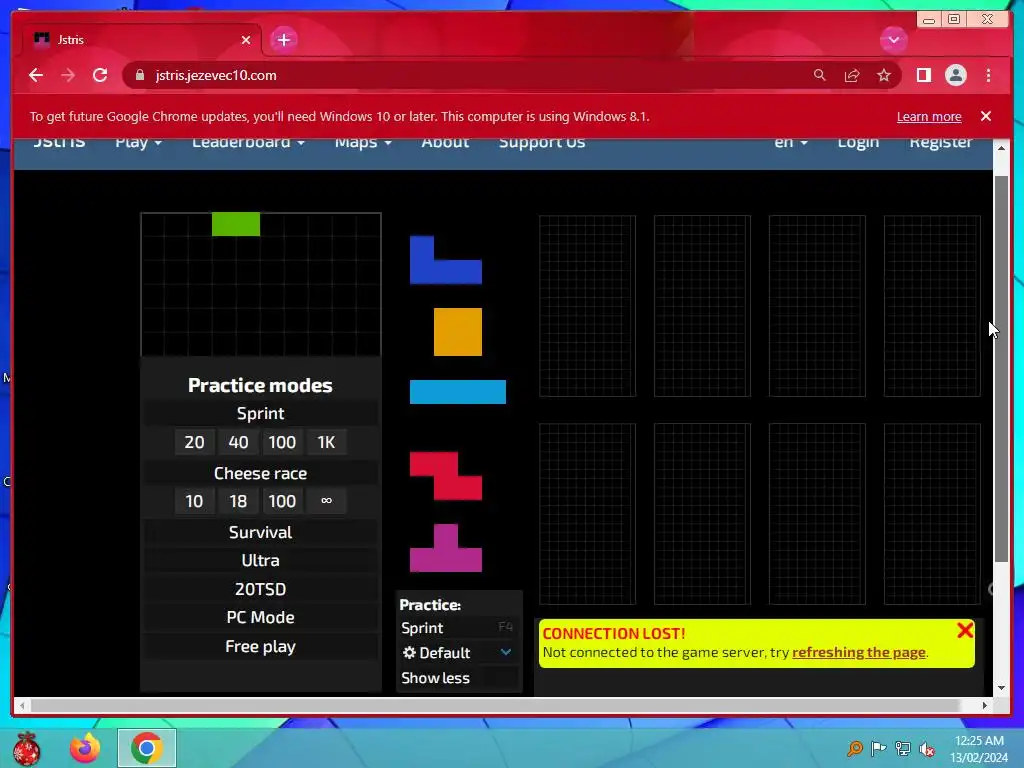Click the purple T piece in queue

pos(445,548)
